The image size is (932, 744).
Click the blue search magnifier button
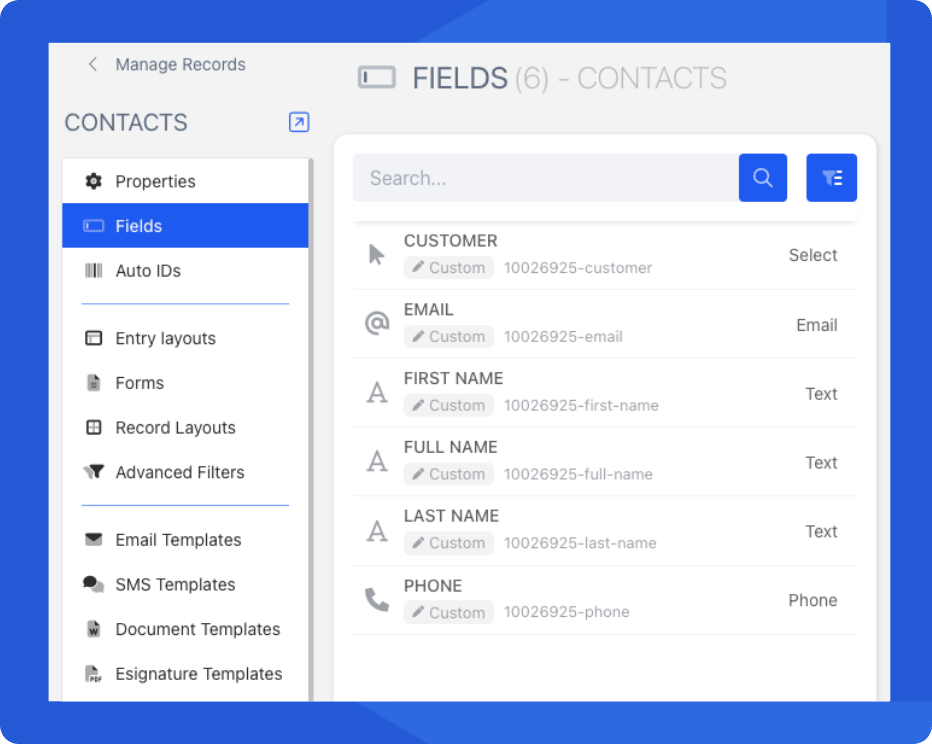coord(763,178)
